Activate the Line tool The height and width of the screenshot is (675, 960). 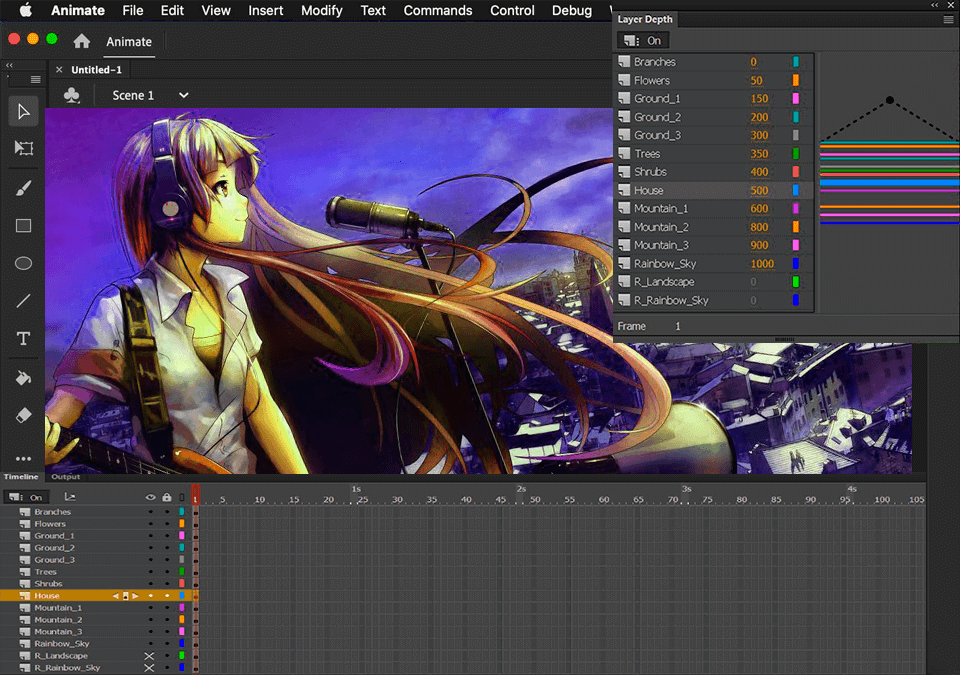click(x=23, y=301)
